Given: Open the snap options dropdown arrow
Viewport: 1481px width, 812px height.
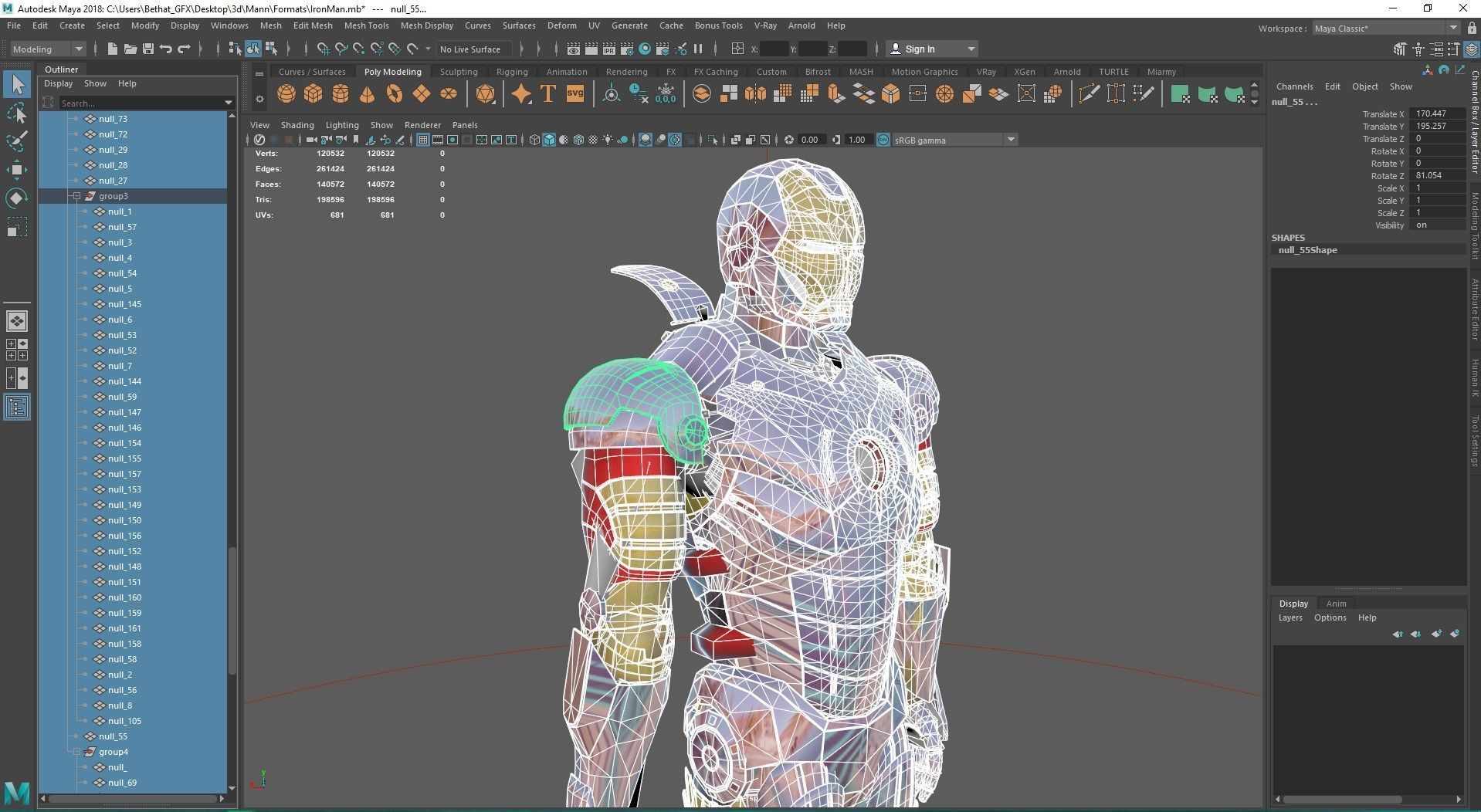Looking at the screenshot, I should (x=428, y=49).
